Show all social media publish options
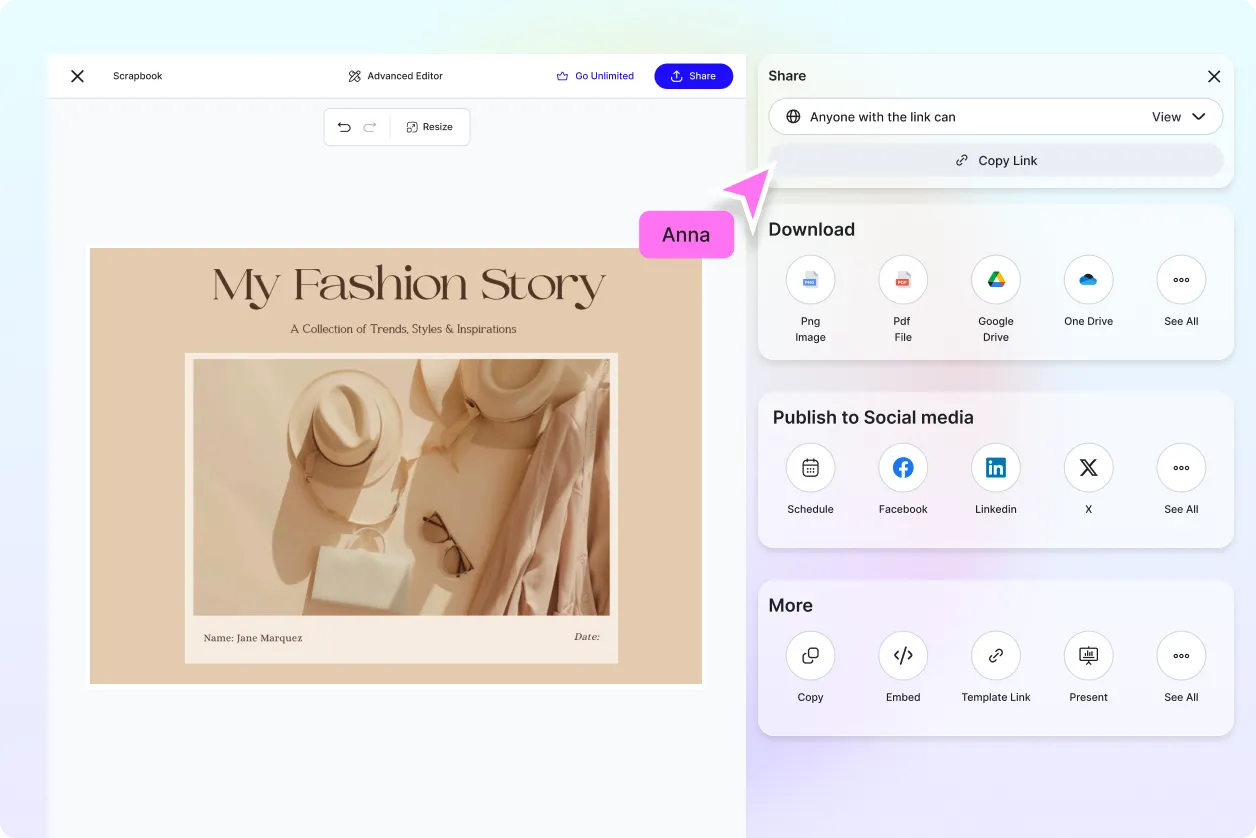Viewport: 1256px width, 838px height. (1181, 467)
